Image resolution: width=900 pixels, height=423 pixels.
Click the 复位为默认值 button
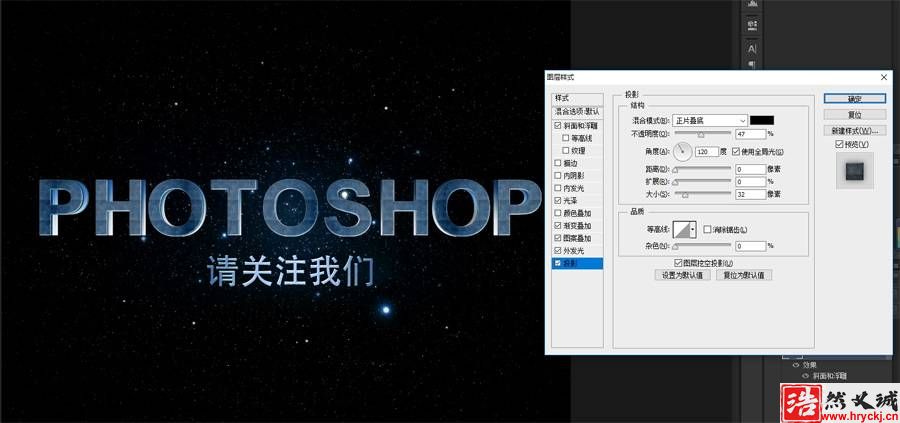click(x=744, y=275)
